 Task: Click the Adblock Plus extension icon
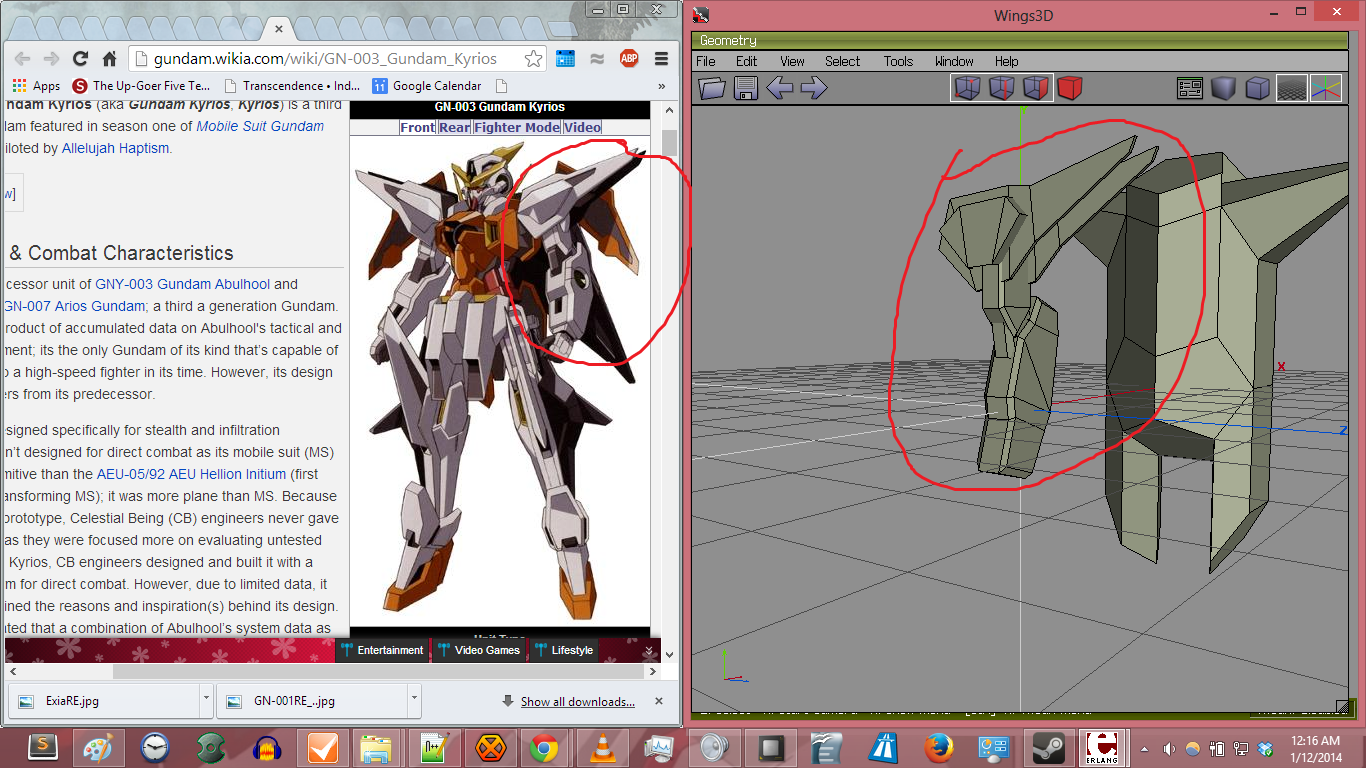pyautogui.click(x=629, y=58)
